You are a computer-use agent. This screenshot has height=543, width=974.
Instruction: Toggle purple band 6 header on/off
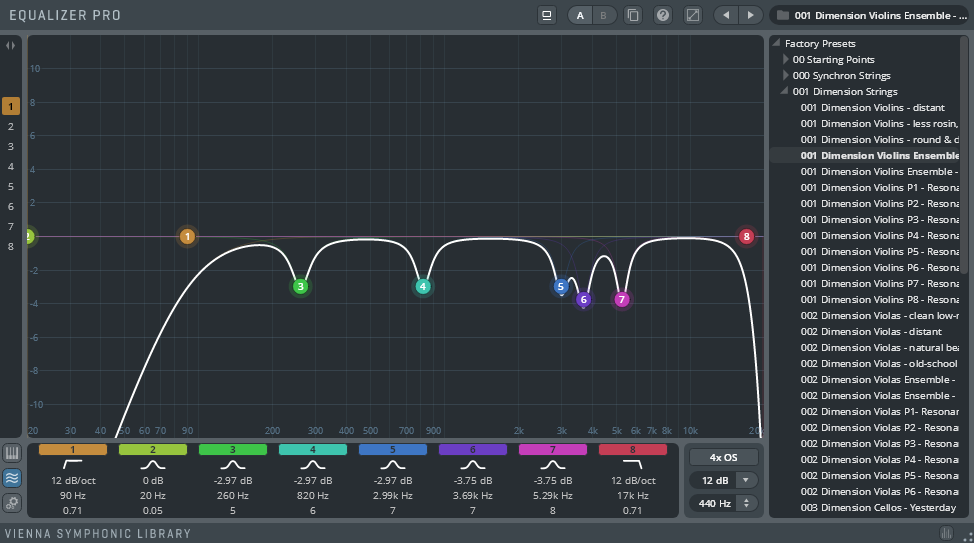[x=473, y=449]
